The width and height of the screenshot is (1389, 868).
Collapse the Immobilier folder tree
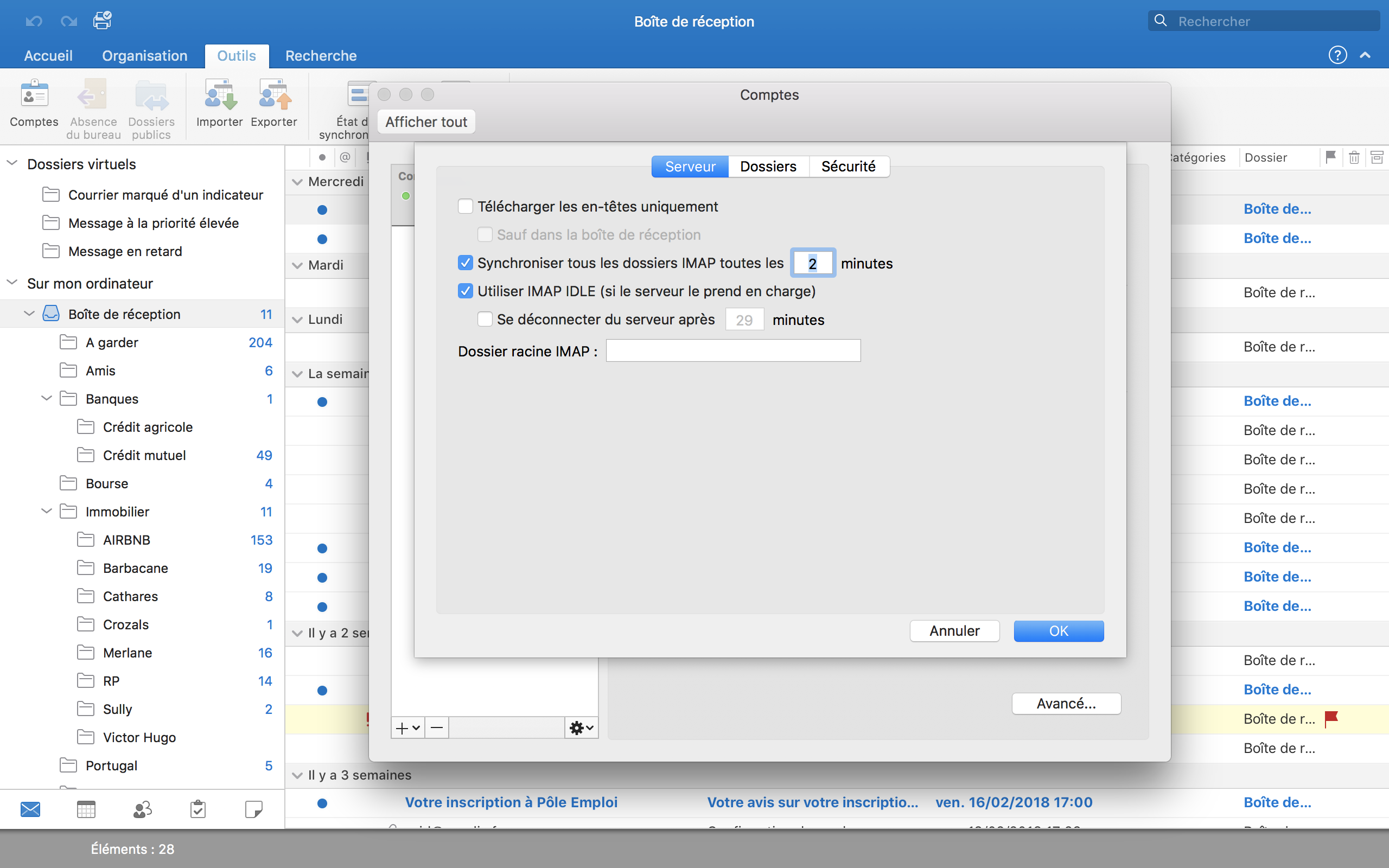click(x=47, y=512)
